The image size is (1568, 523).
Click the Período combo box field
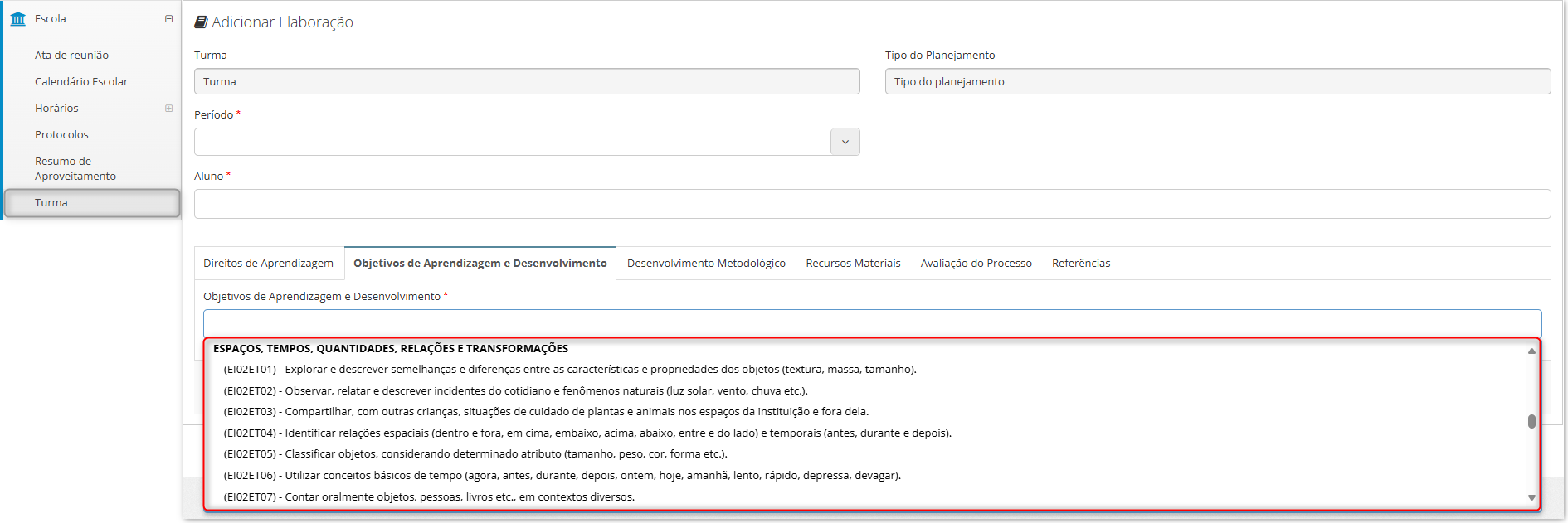coord(513,142)
